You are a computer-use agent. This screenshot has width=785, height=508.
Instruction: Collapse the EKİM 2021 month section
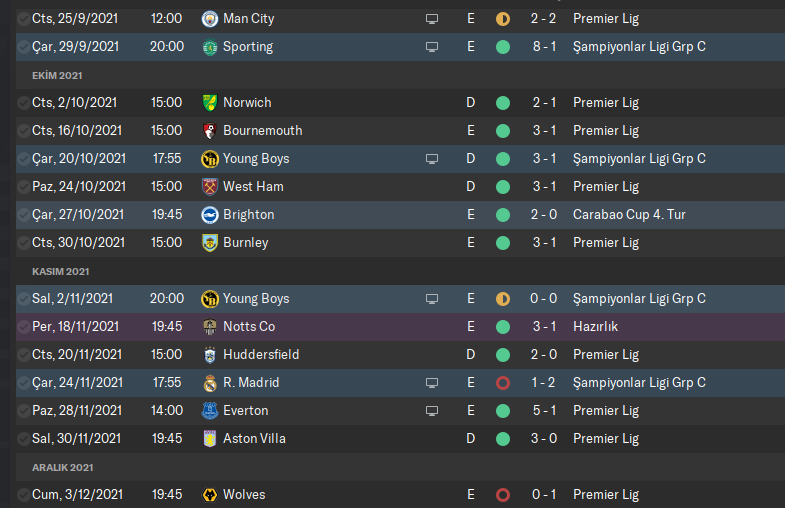click(x=56, y=75)
